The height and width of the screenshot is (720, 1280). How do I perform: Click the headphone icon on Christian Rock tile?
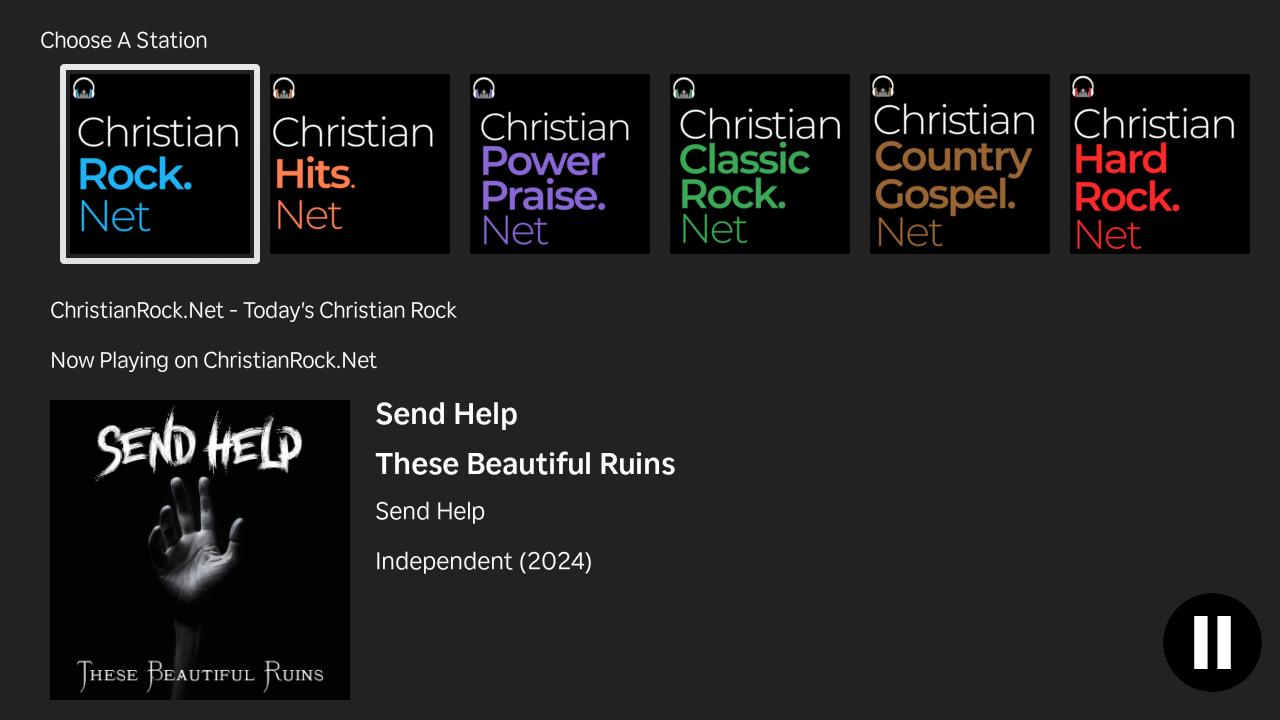(84, 88)
